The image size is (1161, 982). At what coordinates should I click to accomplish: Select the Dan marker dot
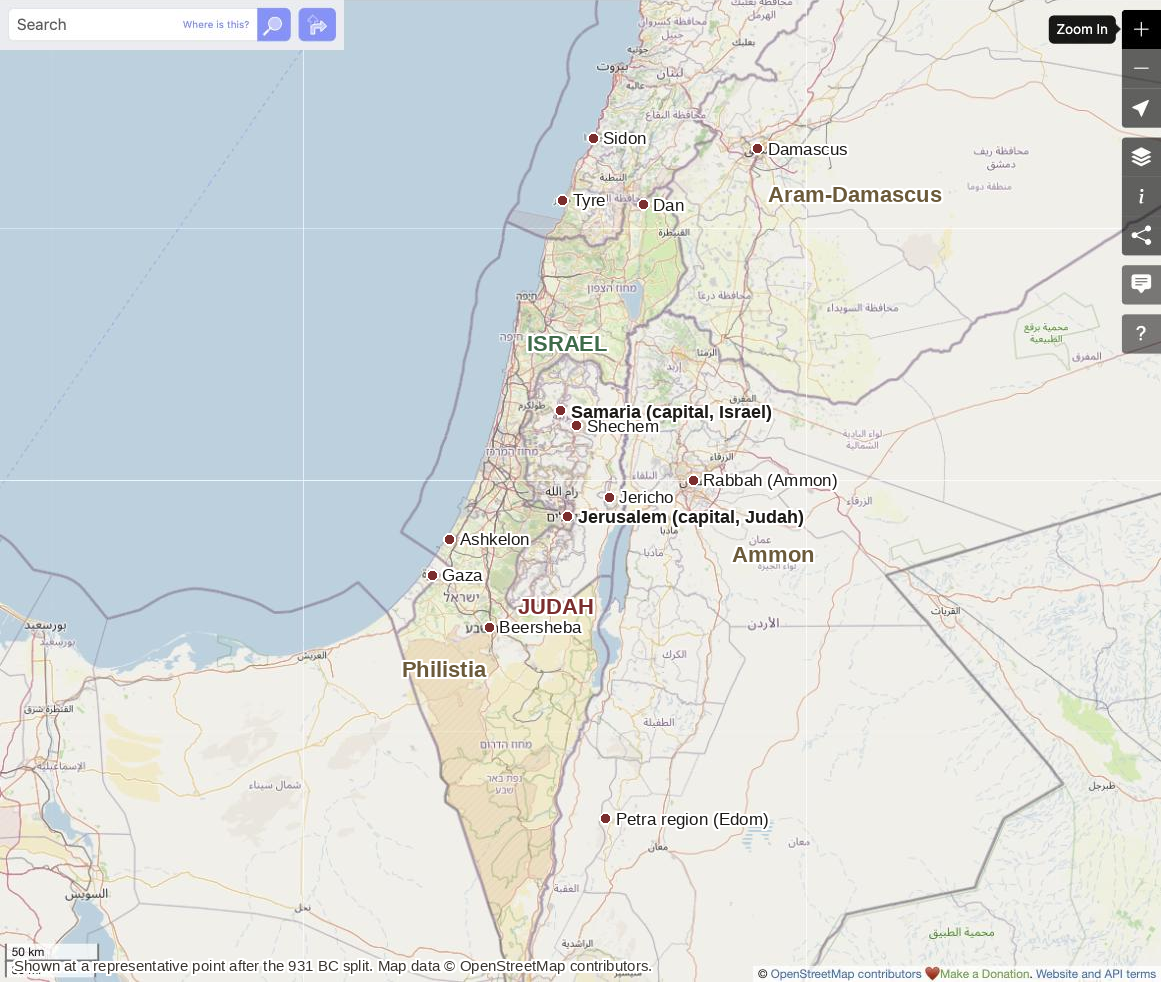pos(643,204)
